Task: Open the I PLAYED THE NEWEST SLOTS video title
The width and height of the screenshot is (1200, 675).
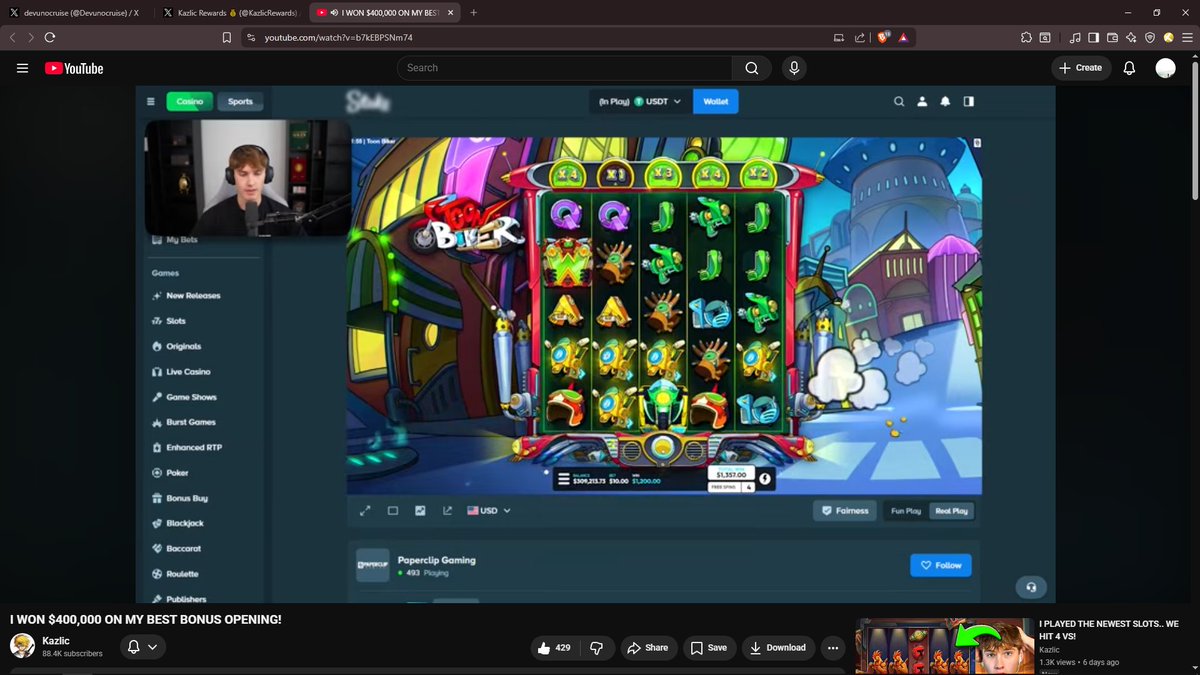Action: tap(1109, 630)
